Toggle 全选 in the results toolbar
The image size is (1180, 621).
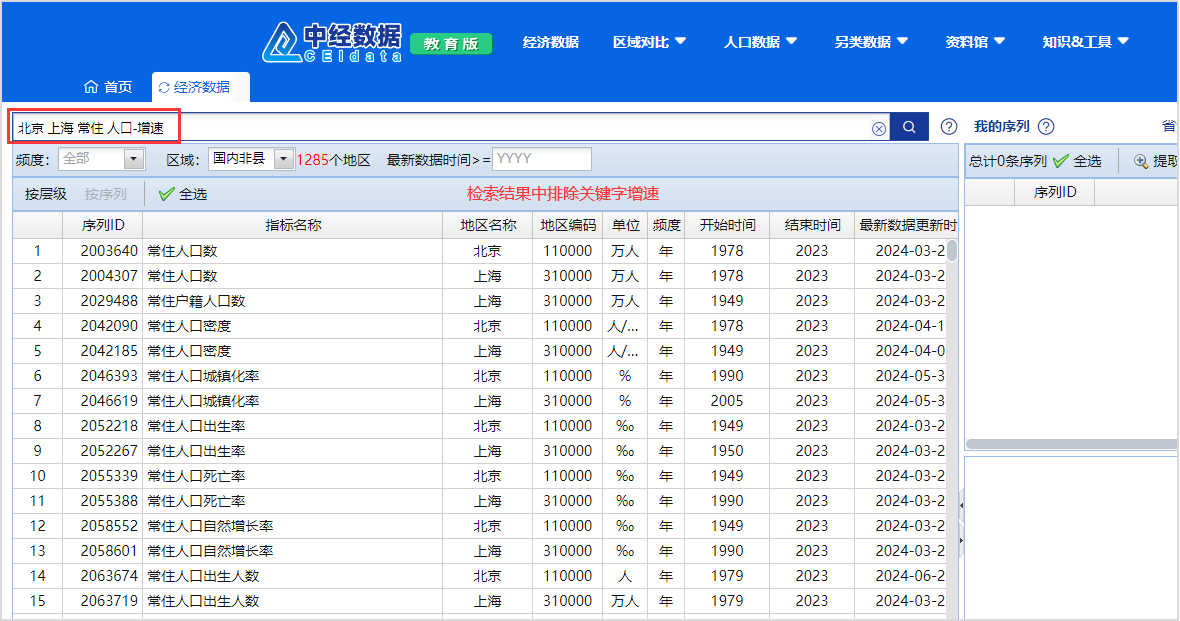coord(183,194)
